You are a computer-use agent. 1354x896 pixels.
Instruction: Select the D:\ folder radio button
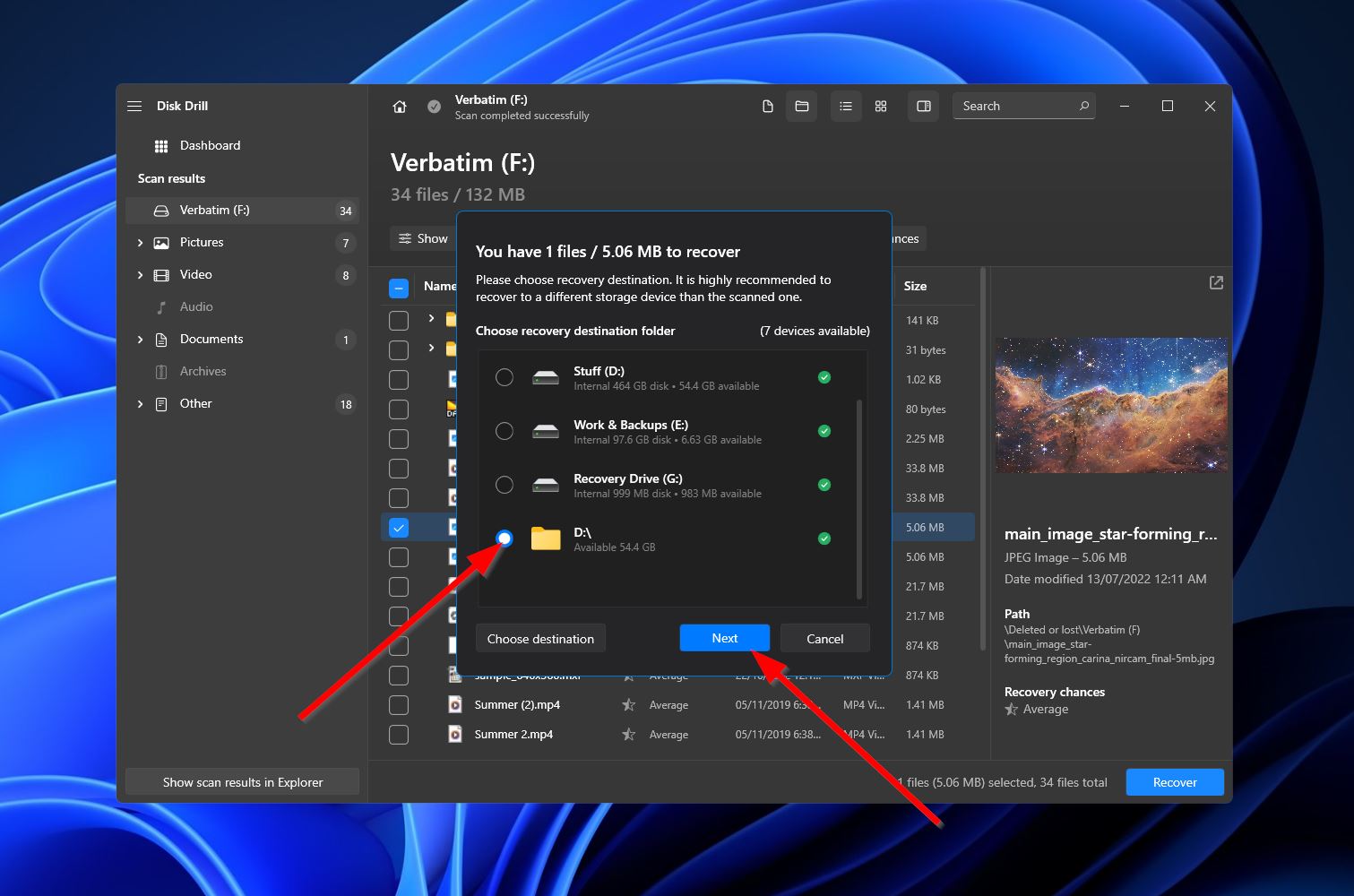[505, 538]
